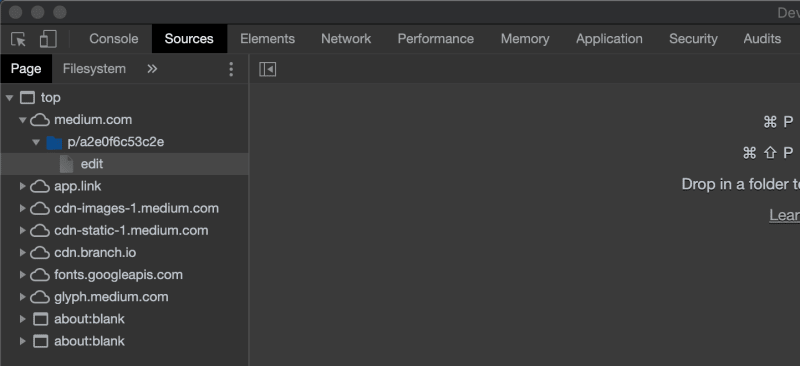
Task: Open the three-dot navigator options menu
Action: pyautogui.click(x=231, y=69)
